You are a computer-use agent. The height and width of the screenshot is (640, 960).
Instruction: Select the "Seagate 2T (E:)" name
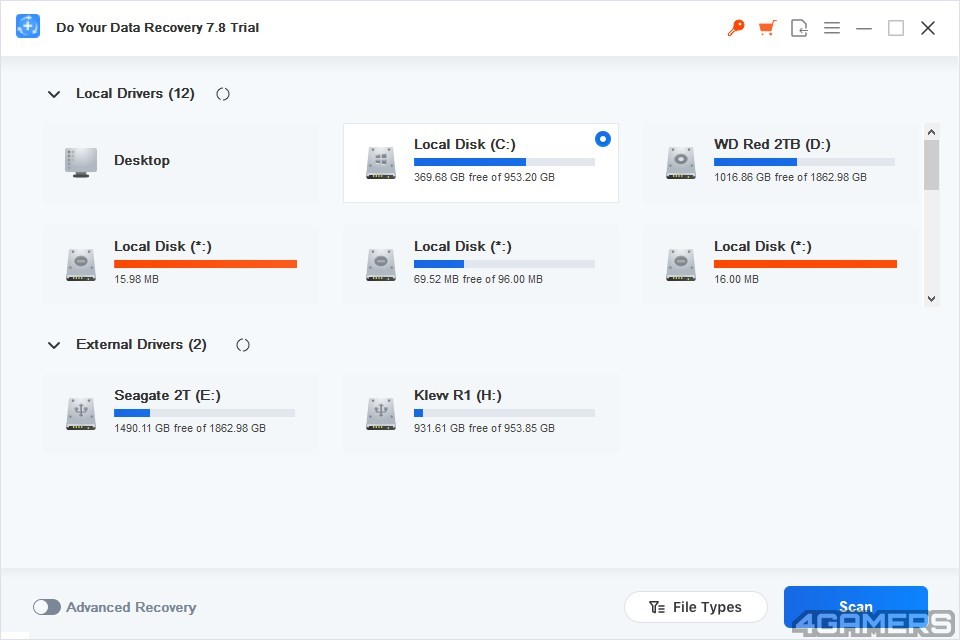coord(167,396)
